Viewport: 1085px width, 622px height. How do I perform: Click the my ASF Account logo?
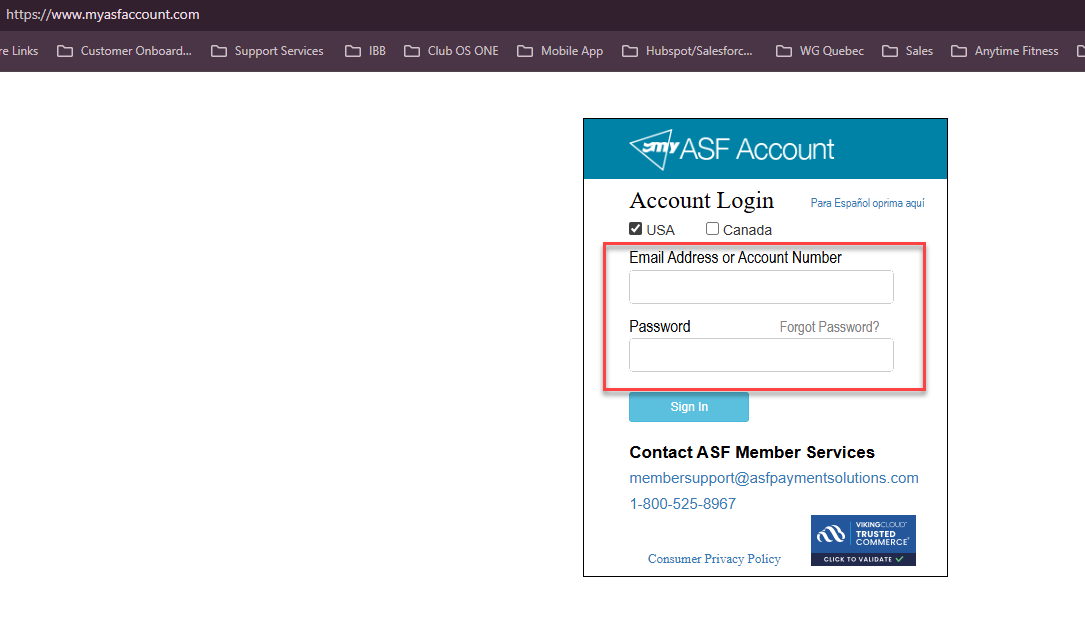pos(731,149)
